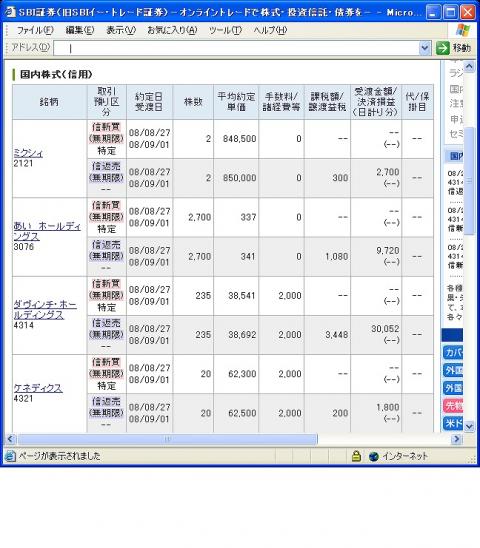480x548 pixels.
Task: Expand the address bar dropdown arrow
Action: (424, 48)
